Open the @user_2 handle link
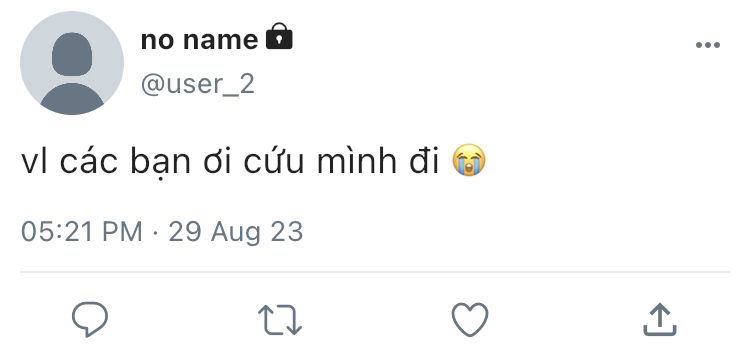The width and height of the screenshot is (750, 363). [198, 85]
